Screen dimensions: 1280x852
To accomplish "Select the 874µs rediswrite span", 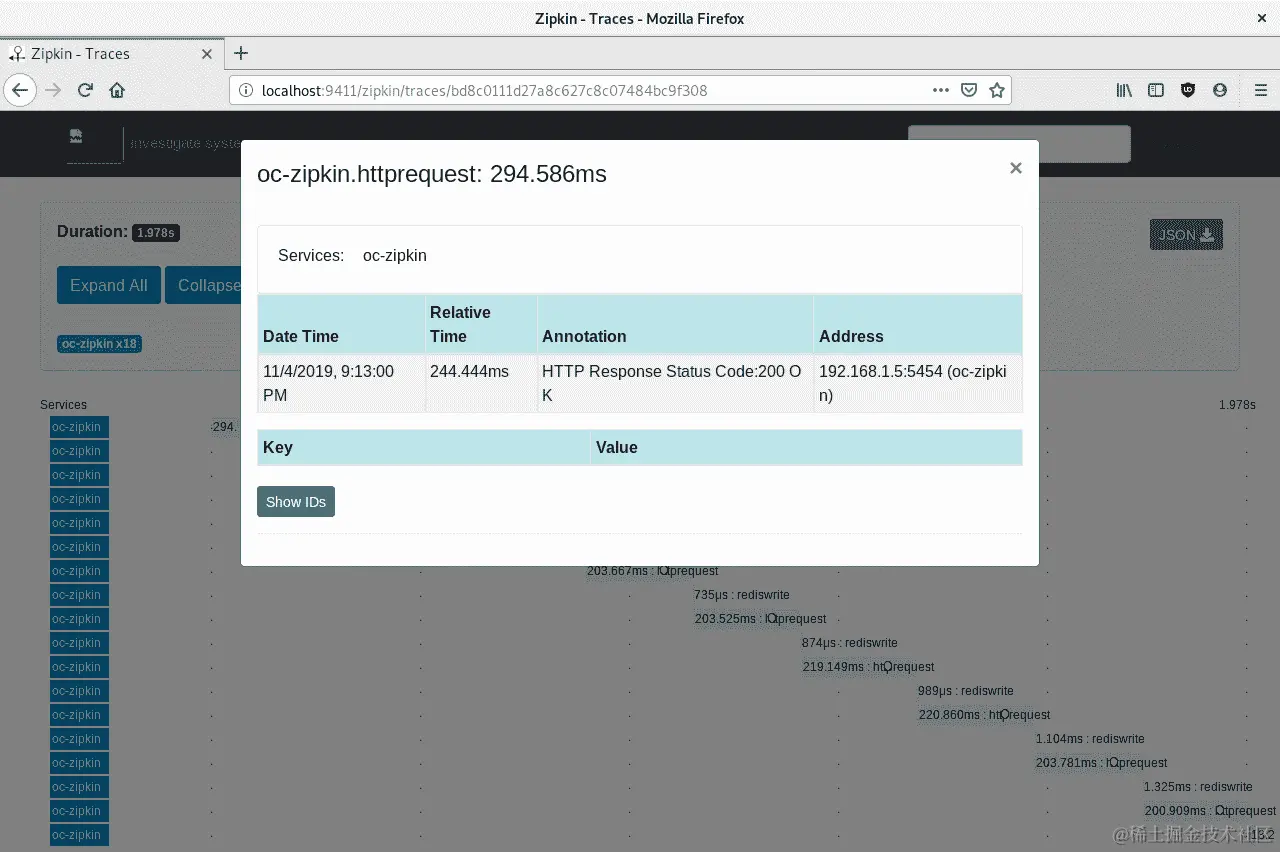I will tap(850, 643).
